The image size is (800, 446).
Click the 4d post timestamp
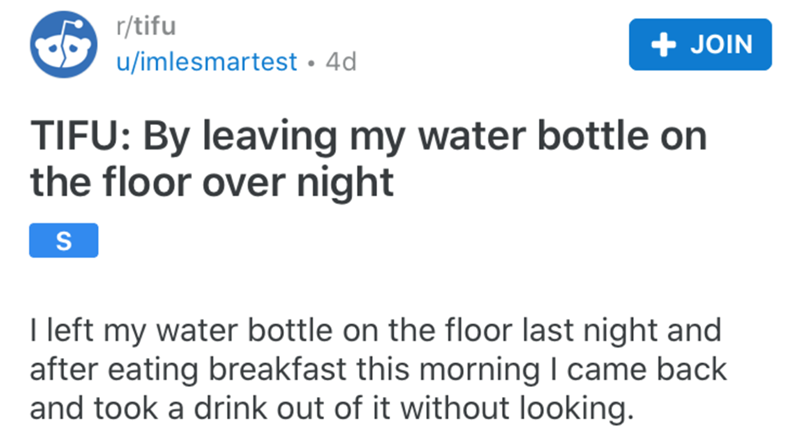(341, 62)
